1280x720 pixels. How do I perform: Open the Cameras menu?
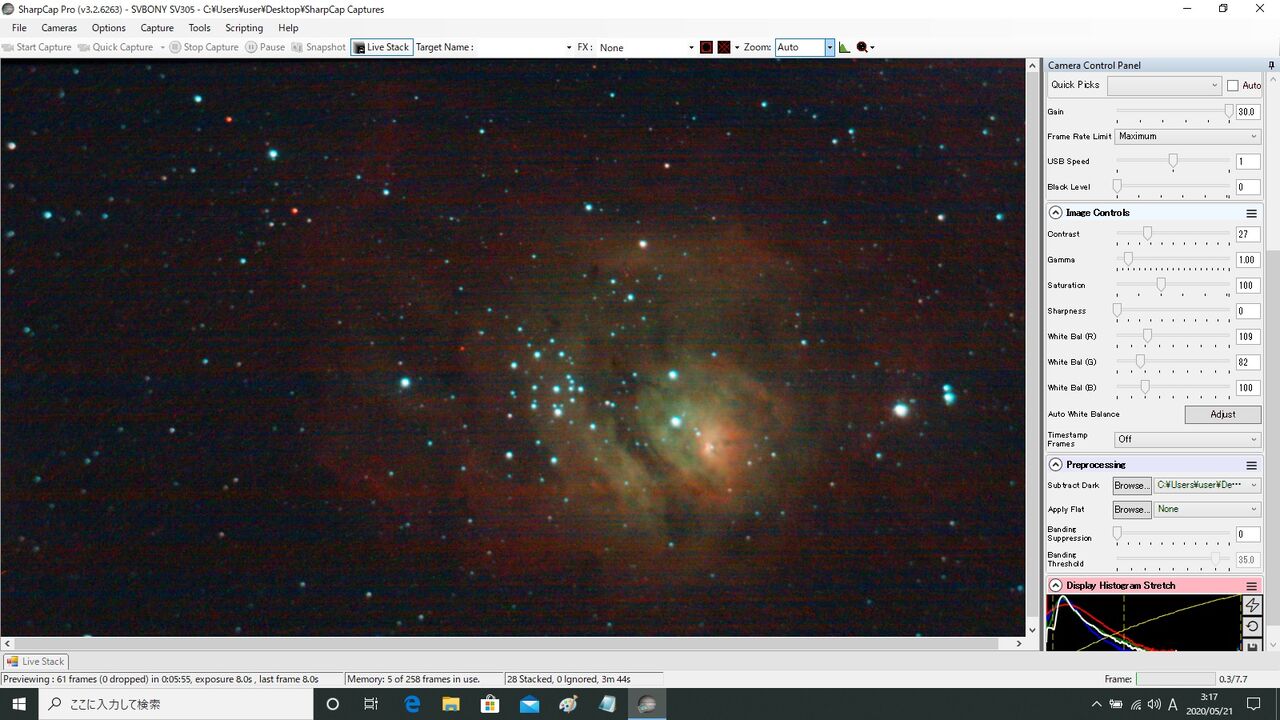(59, 28)
